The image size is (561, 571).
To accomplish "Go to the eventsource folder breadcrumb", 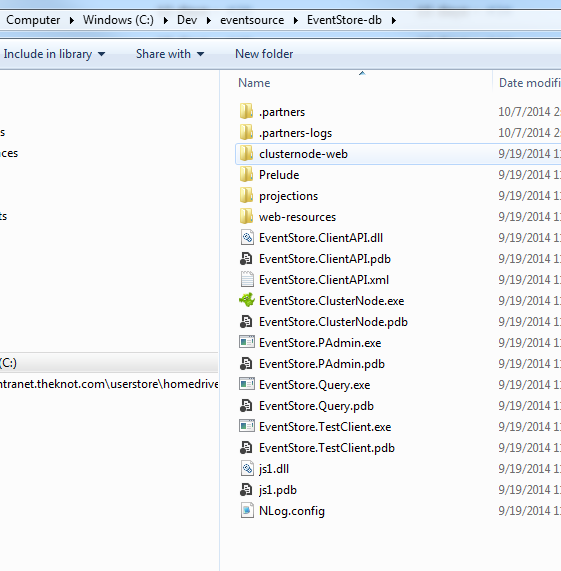I will (x=252, y=20).
